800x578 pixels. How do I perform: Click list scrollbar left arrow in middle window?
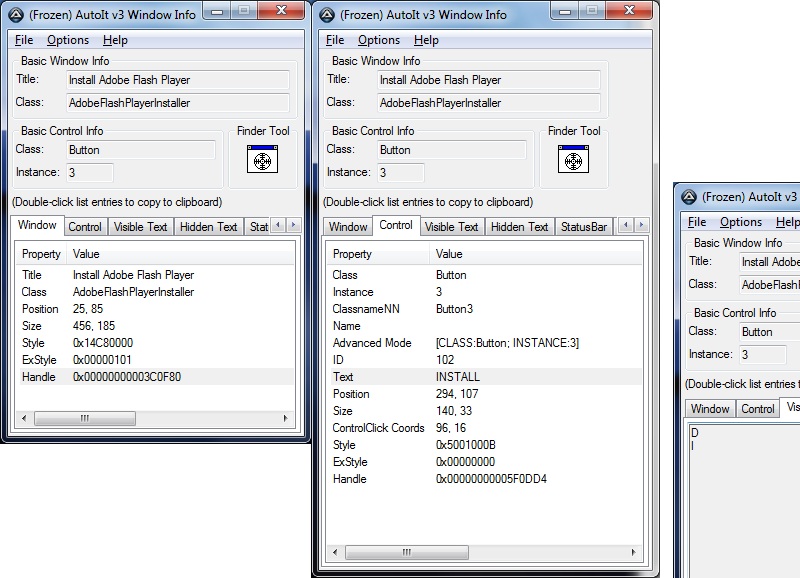[x=335, y=552]
